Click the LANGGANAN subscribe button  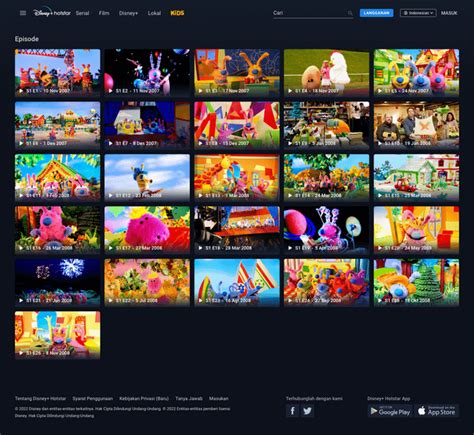point(376,13)
